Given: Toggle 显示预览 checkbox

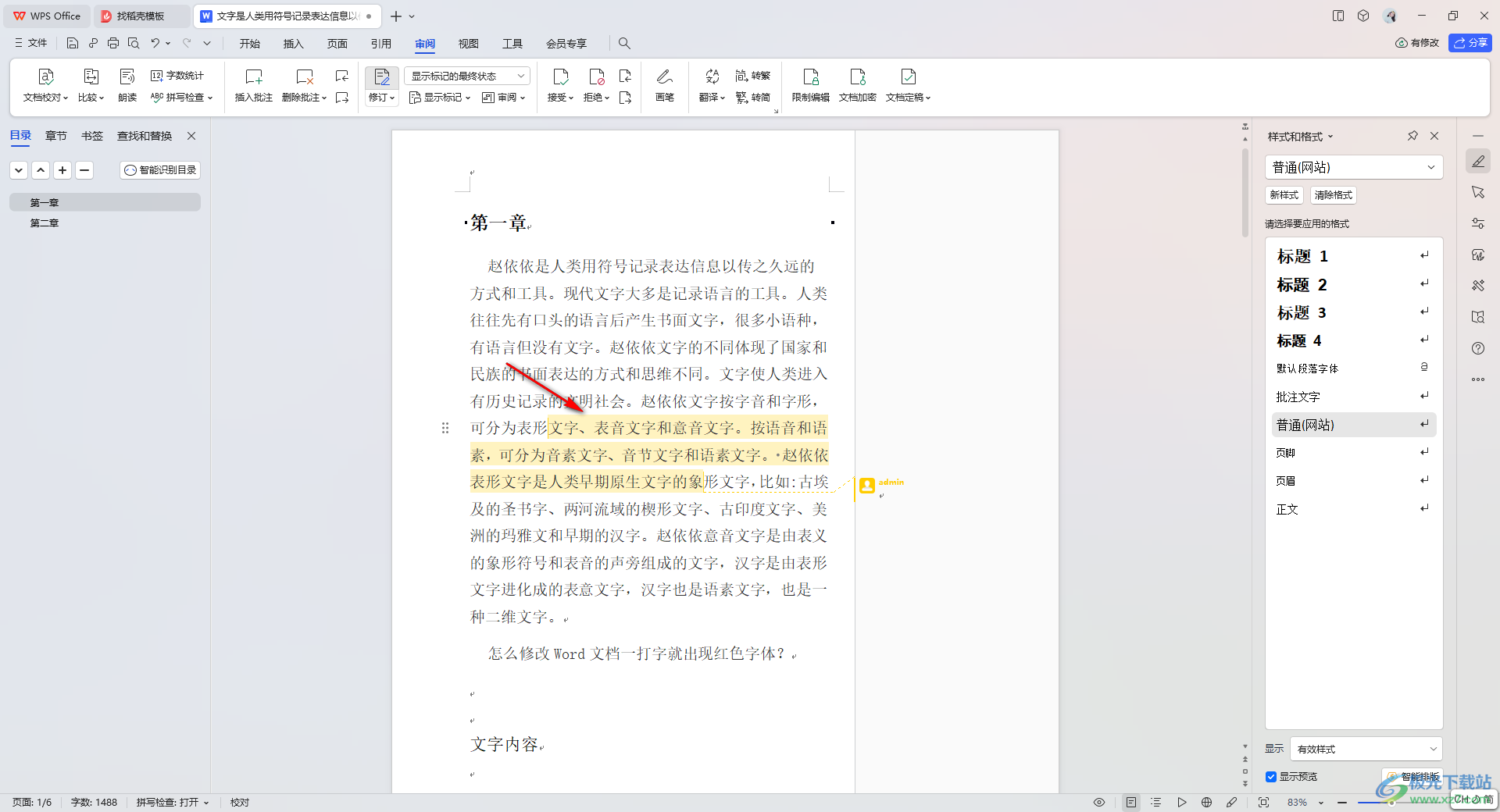Looking at the screenshot, I should pyautogui.click(x=1271, y=776).
